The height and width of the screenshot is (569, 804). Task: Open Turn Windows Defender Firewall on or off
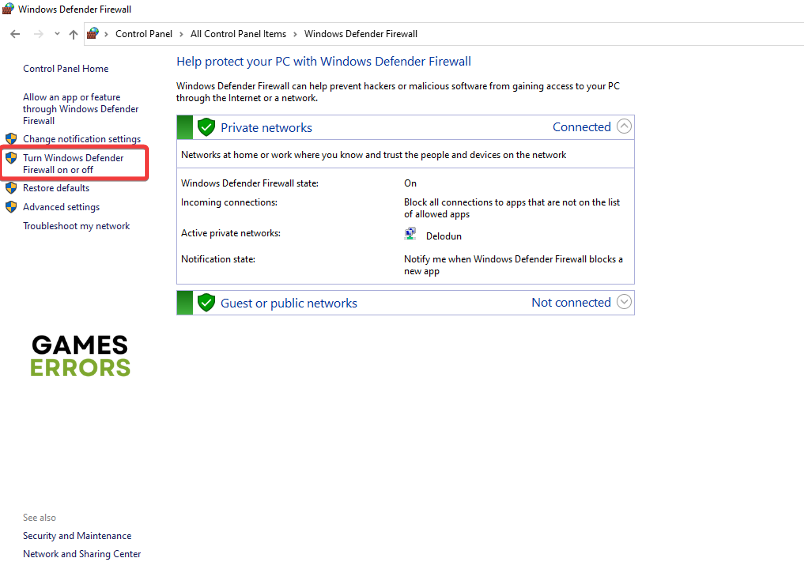(x=73, y=164)
